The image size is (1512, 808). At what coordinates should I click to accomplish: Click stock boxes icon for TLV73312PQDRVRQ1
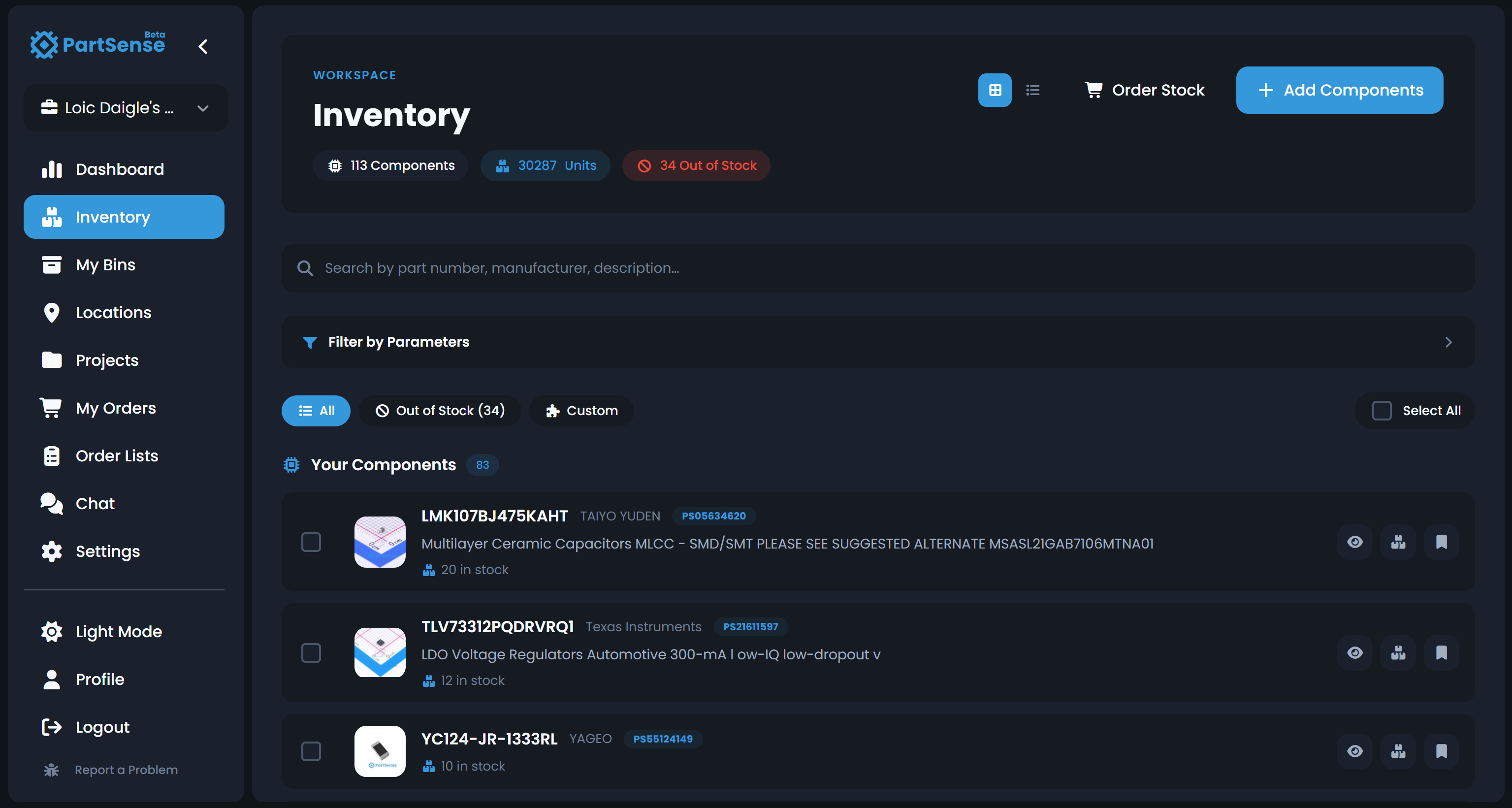(x=1398, y=652)
